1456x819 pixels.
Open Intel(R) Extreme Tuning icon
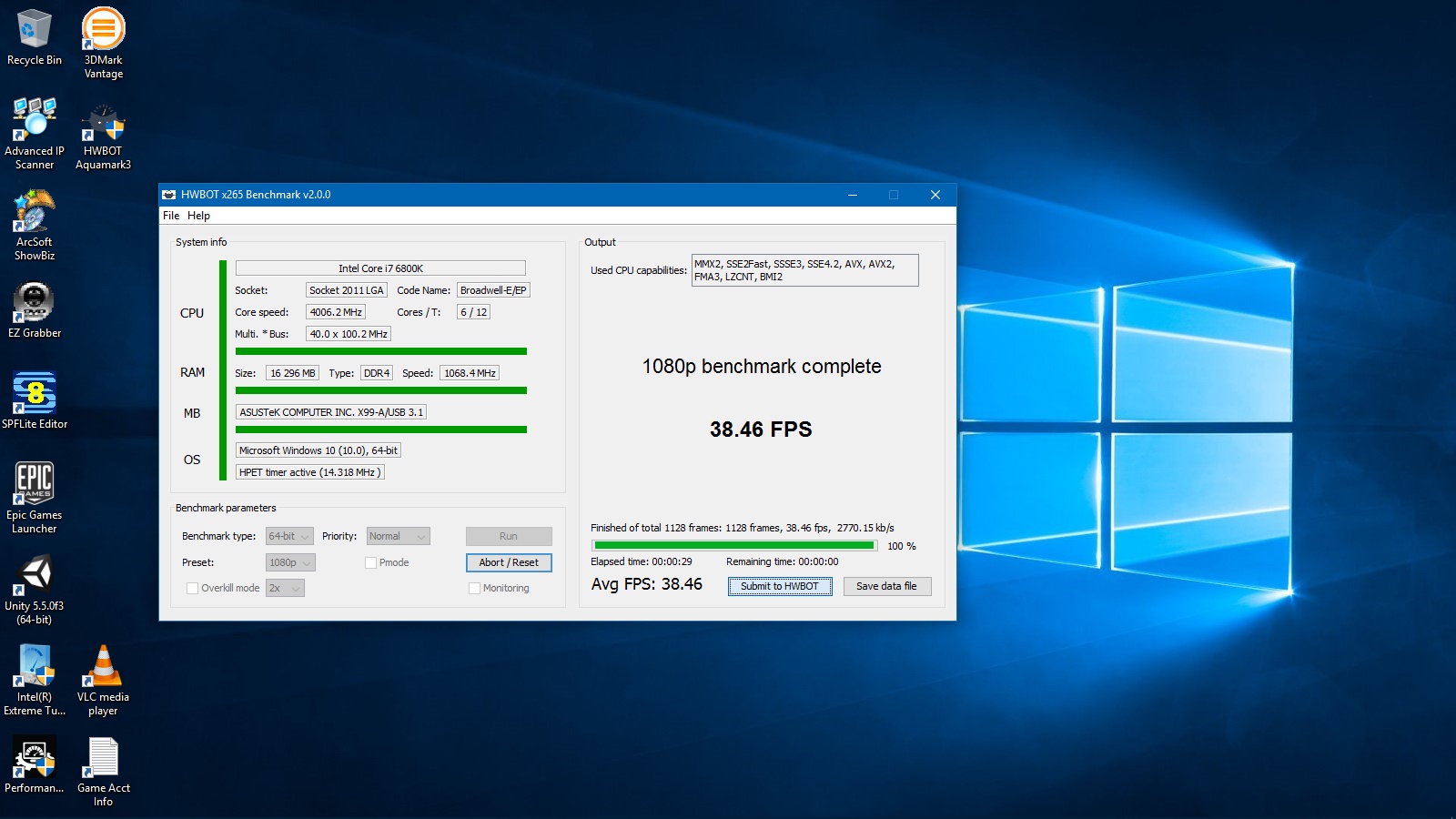35,680
